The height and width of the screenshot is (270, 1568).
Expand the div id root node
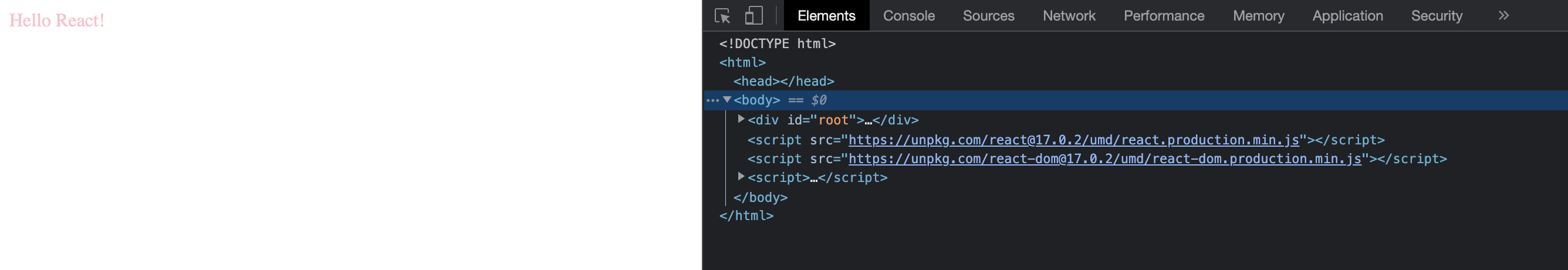[x=741, y=119]
